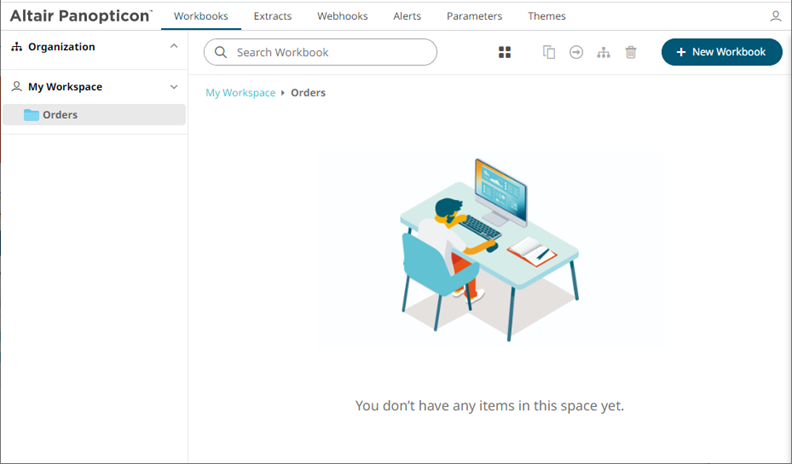Open the Webhooks tab
792x464 pixels.
tap(342, 16)
